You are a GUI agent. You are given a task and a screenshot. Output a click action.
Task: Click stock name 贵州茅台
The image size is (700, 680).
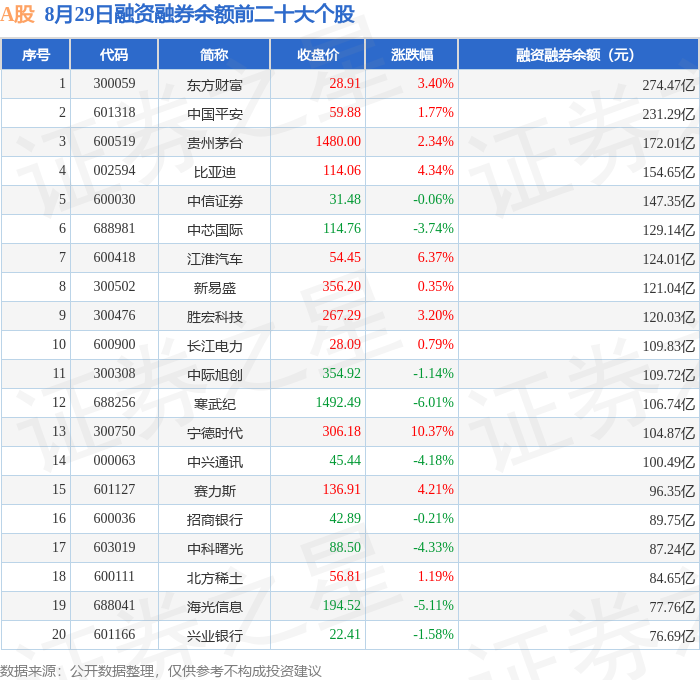click(x=215, y=143)
